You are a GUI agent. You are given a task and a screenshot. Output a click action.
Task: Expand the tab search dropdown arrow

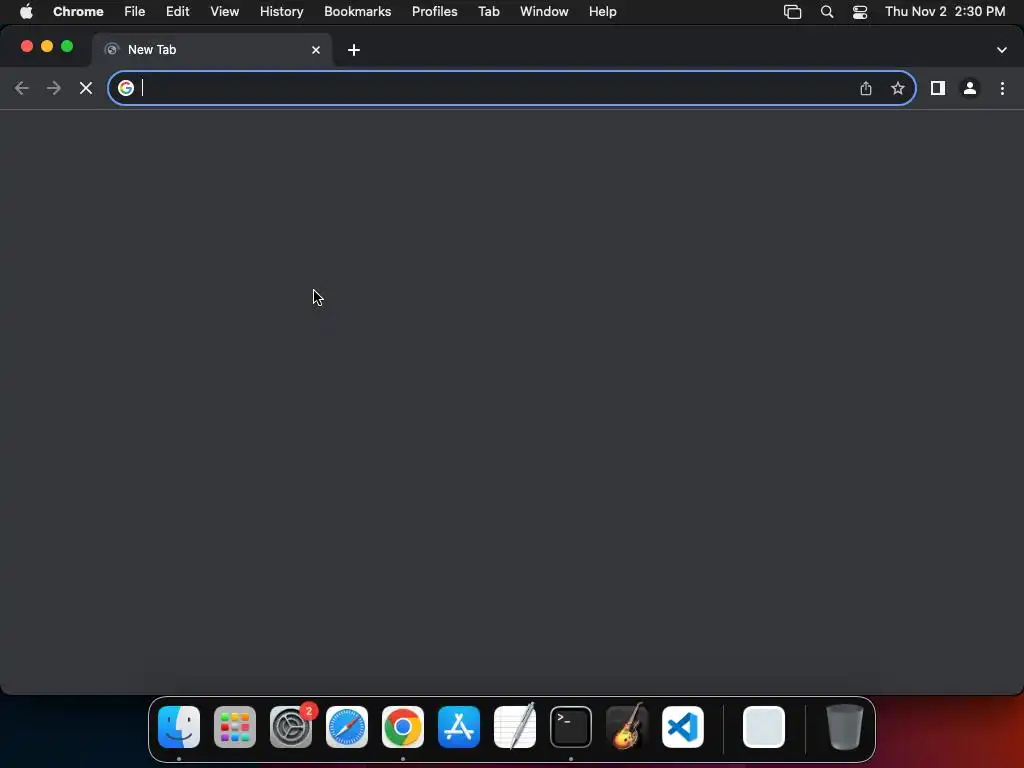[x=1001, y=50]
